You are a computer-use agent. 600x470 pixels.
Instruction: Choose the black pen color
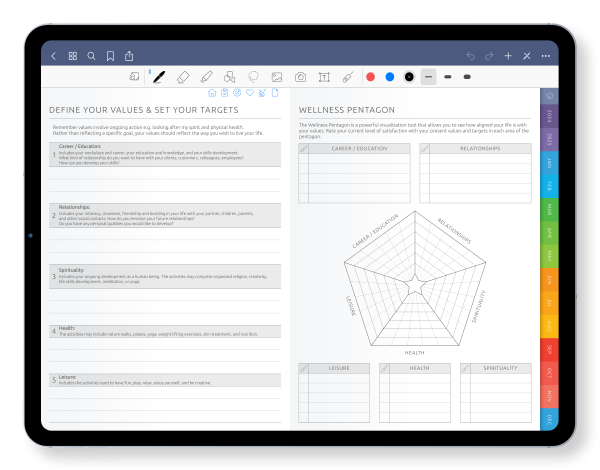(x=409, y=77)
